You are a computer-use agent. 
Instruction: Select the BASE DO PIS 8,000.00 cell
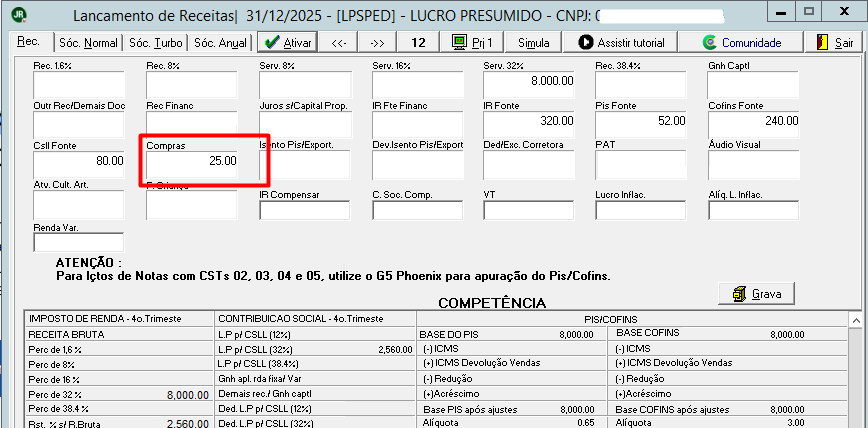512,334
